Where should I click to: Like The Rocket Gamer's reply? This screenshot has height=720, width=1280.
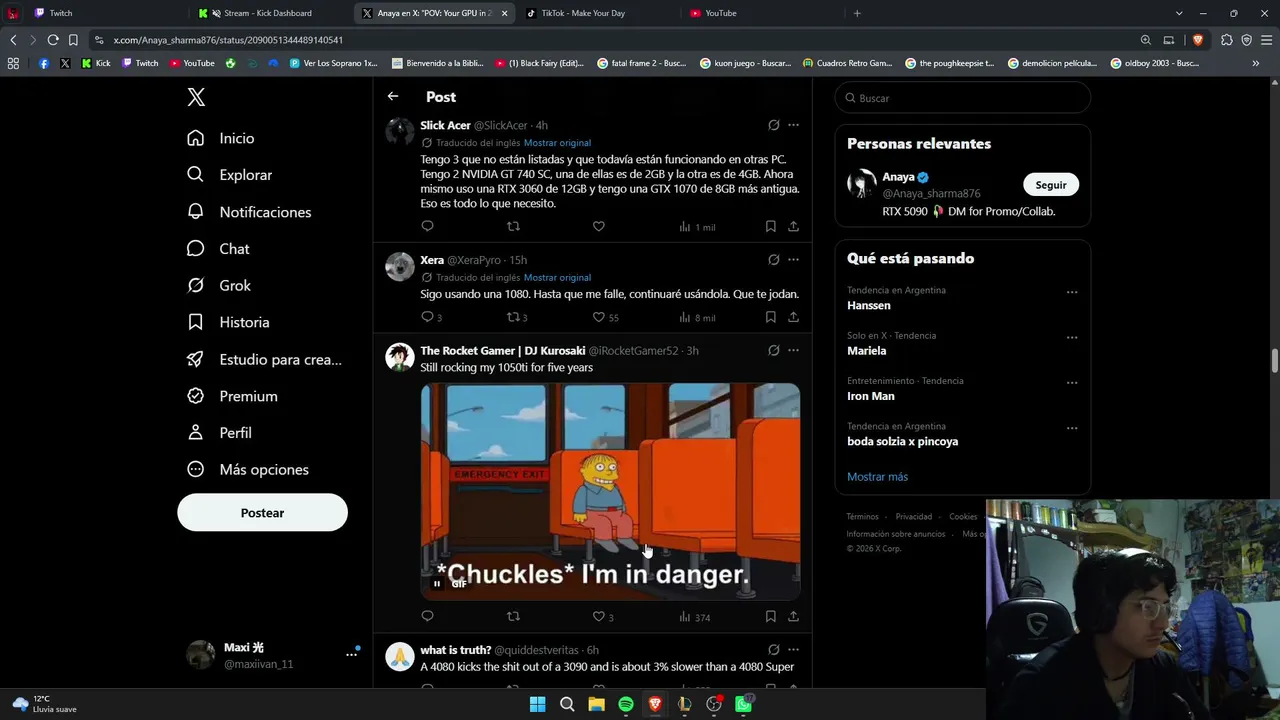599,616
